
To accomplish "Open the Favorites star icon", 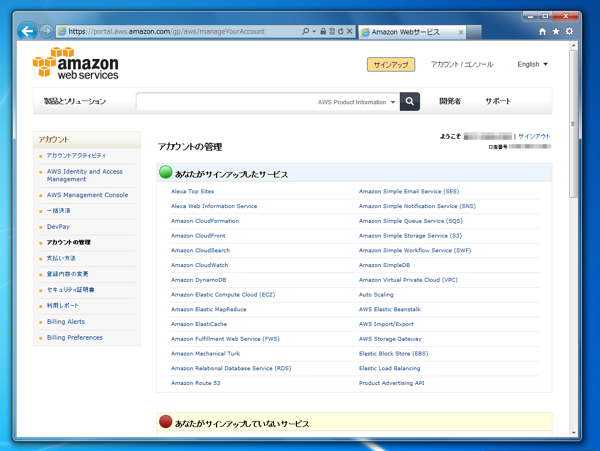I will pyautogui.click(x=556, y=31).
